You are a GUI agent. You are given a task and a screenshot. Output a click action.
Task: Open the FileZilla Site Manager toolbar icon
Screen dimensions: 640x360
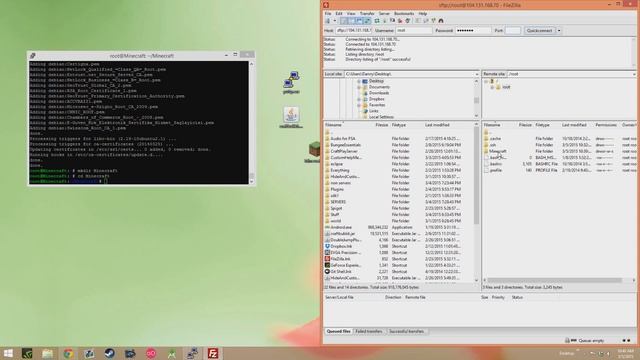pyautogui.click(x=327, y=21)
